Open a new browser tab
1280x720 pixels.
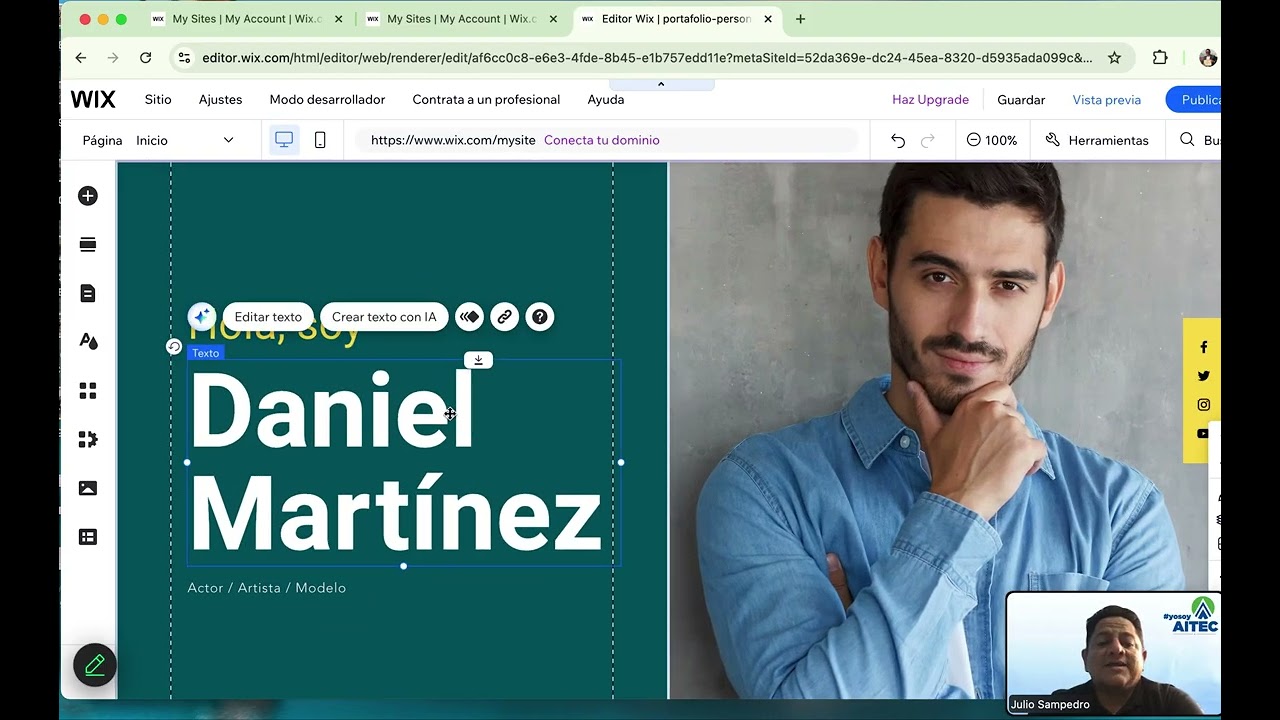pyautogui.click(x=800, y=19)
